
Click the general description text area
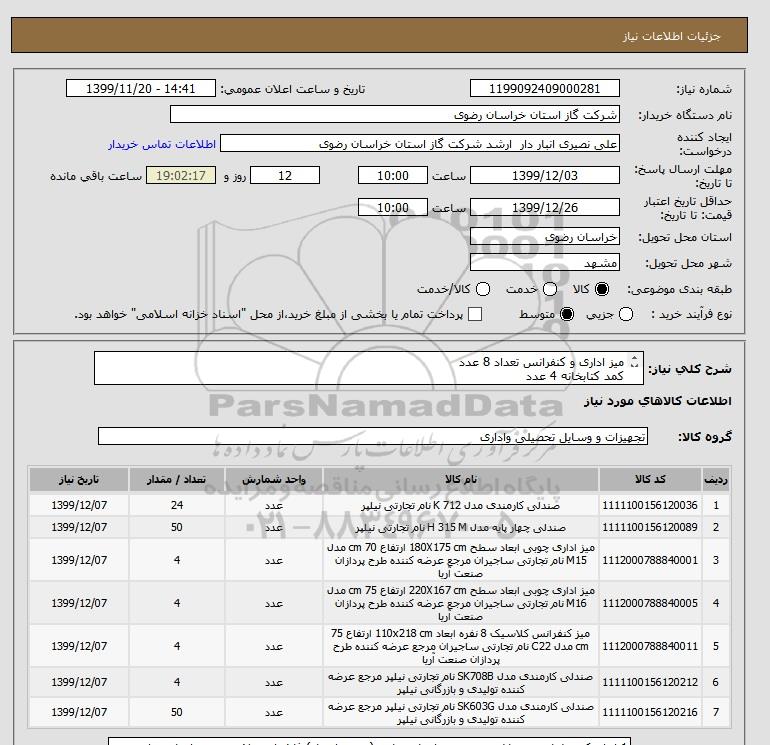tap(369, 368)
